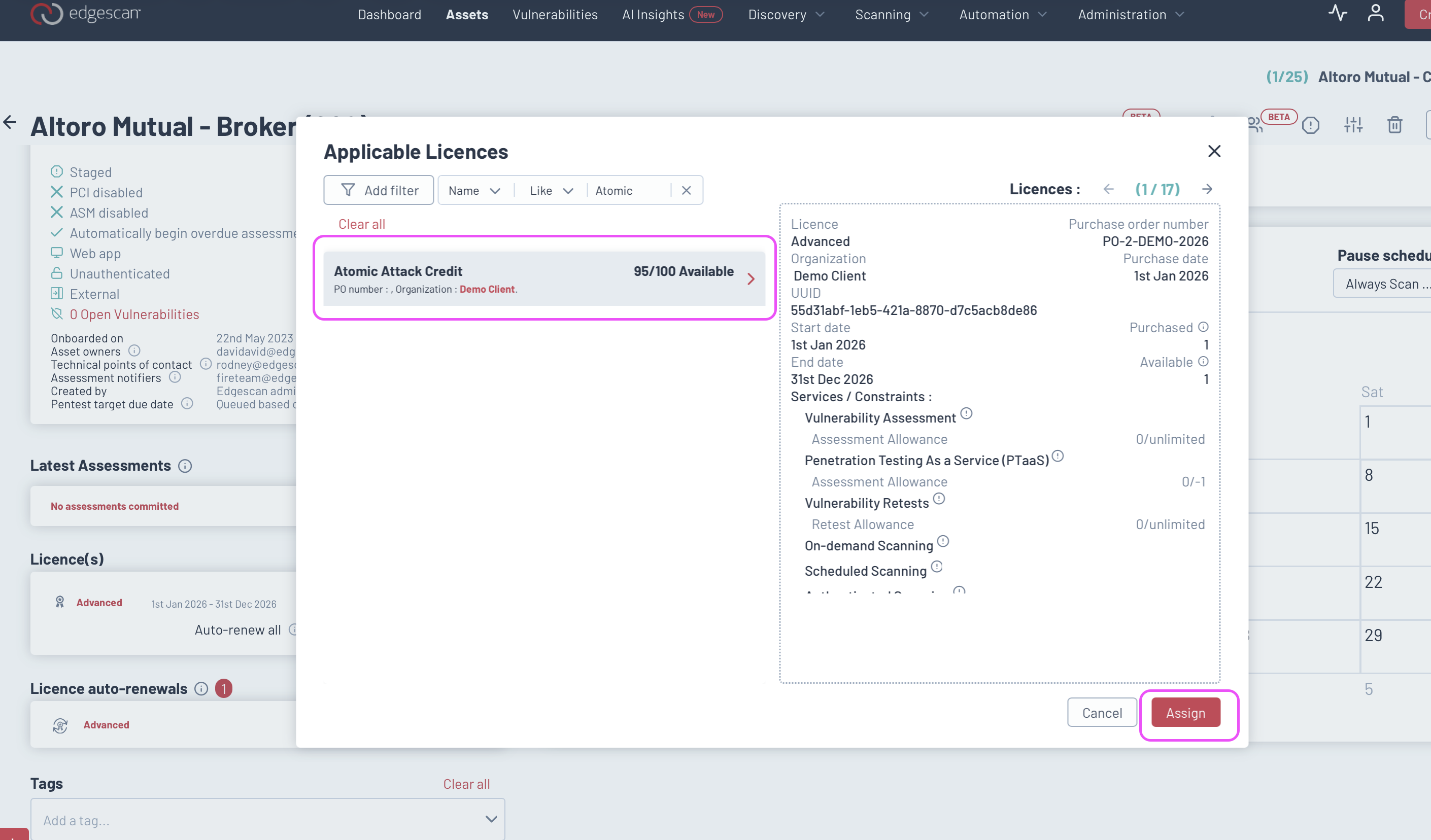This screenshot has width=1431, height=840.
Task: Show info for Available field
Action: coord(1203,362)
